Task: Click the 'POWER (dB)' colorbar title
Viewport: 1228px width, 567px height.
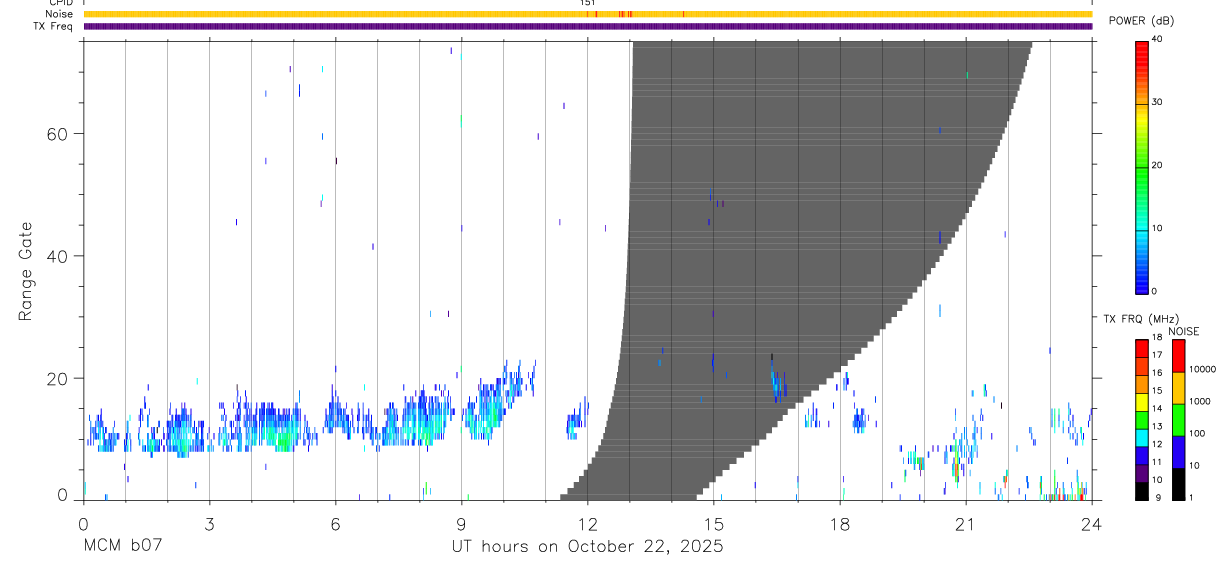Action: coord(1142,21)
